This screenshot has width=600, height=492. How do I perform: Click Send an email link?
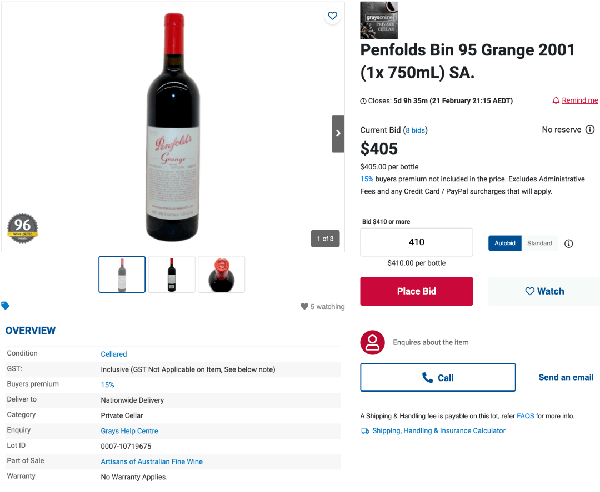[566, 377]
